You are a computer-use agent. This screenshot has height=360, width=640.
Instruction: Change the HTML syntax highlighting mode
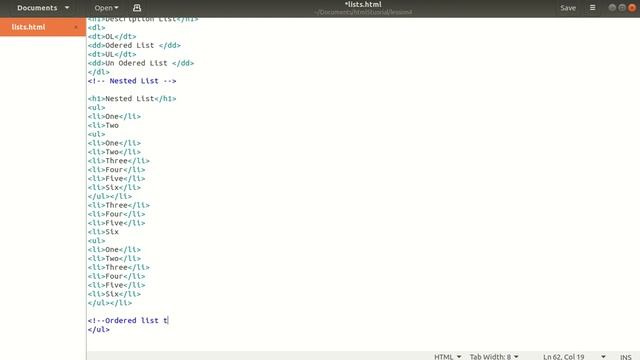click(x=447, y=356)
